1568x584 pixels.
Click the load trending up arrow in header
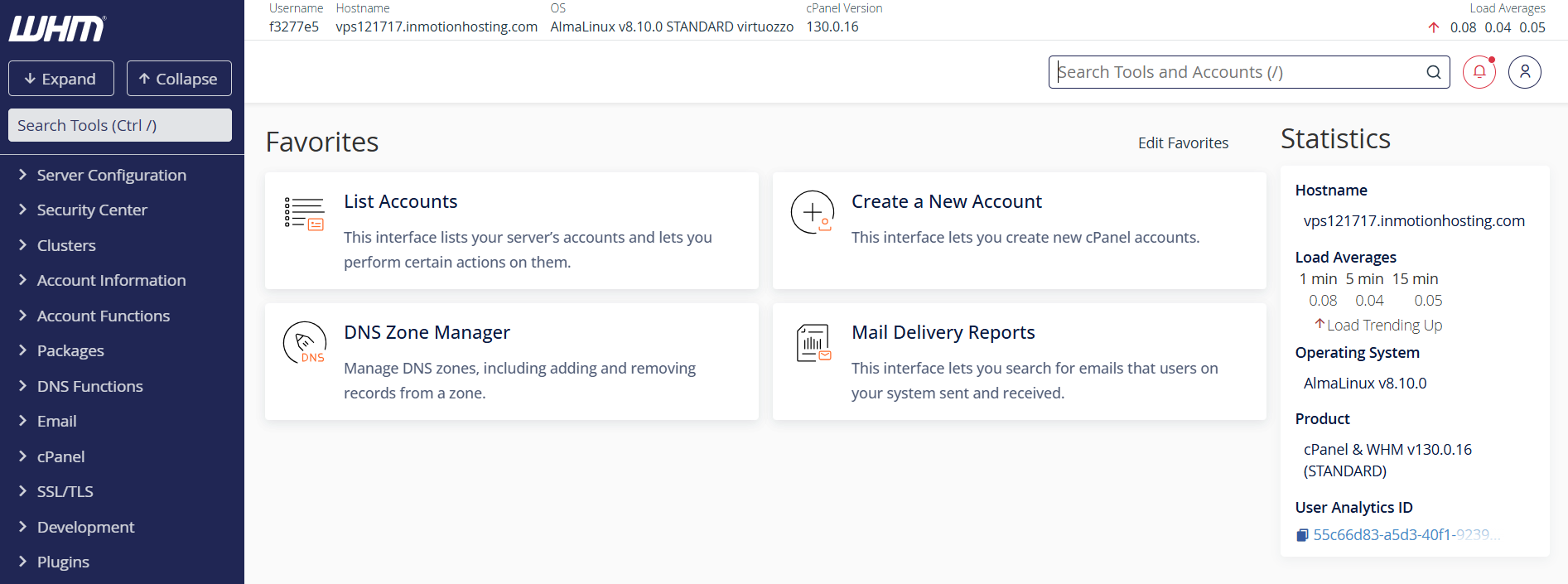1434,27
